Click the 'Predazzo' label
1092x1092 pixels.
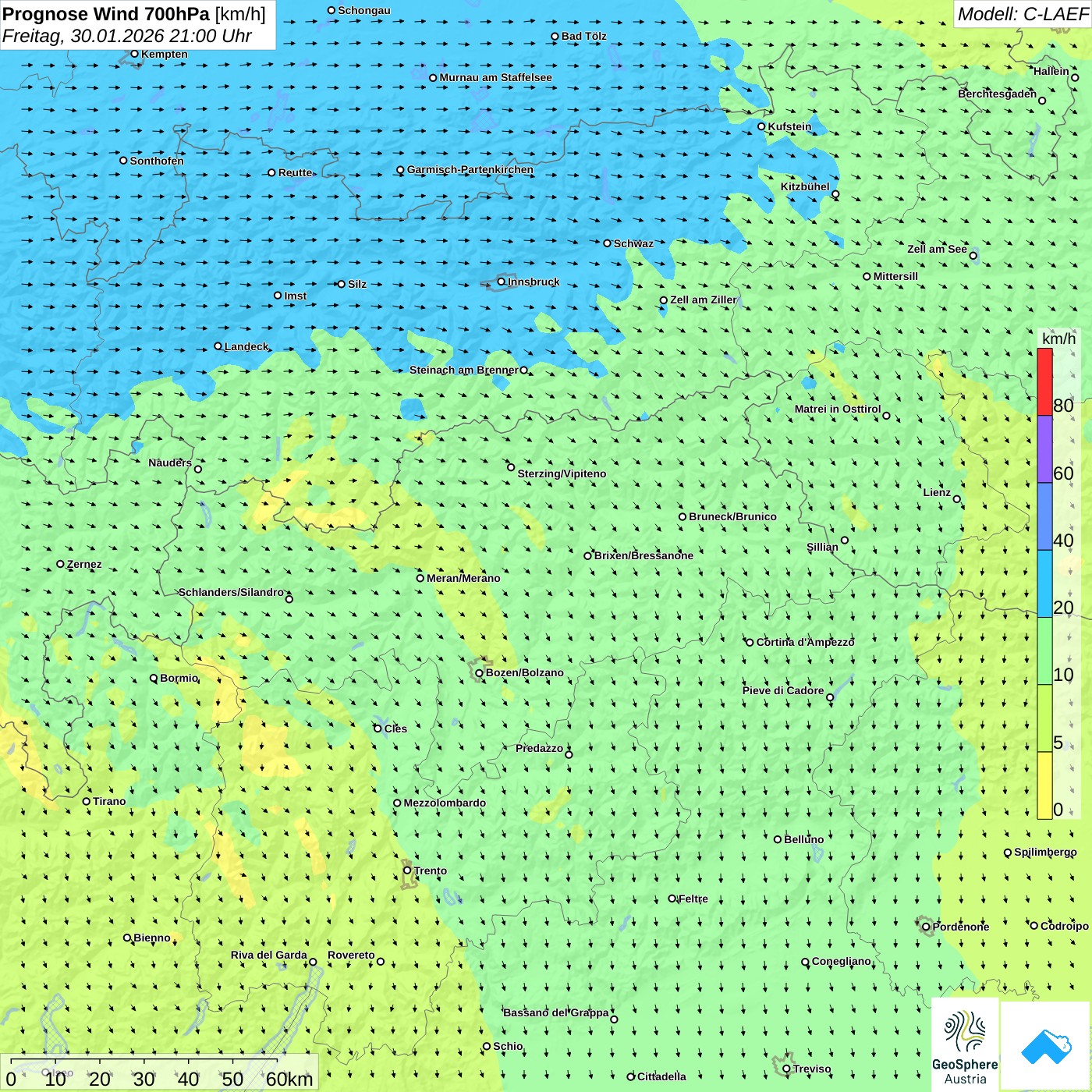pyautogui.click(x=539, y=748)
